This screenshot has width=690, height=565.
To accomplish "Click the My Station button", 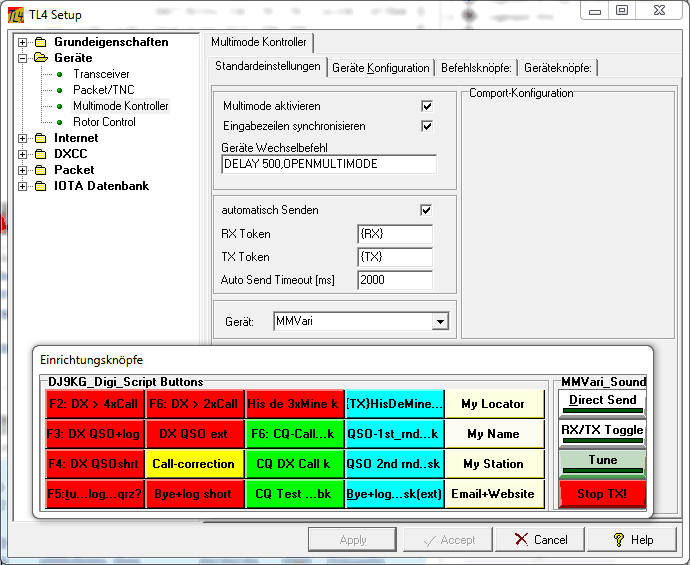I will coord(494,464).
